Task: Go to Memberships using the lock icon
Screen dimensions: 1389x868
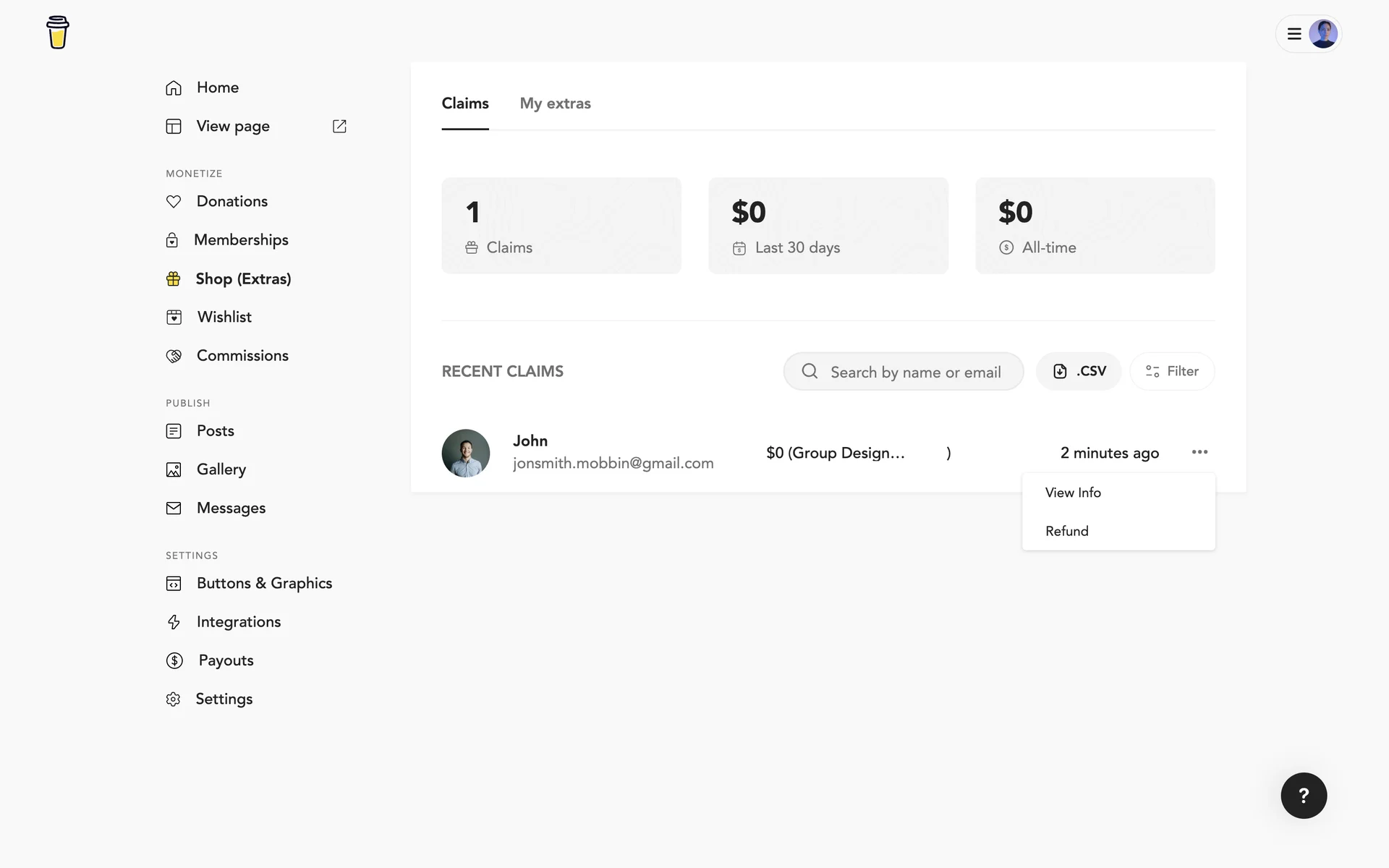Action: pos(172,240)
